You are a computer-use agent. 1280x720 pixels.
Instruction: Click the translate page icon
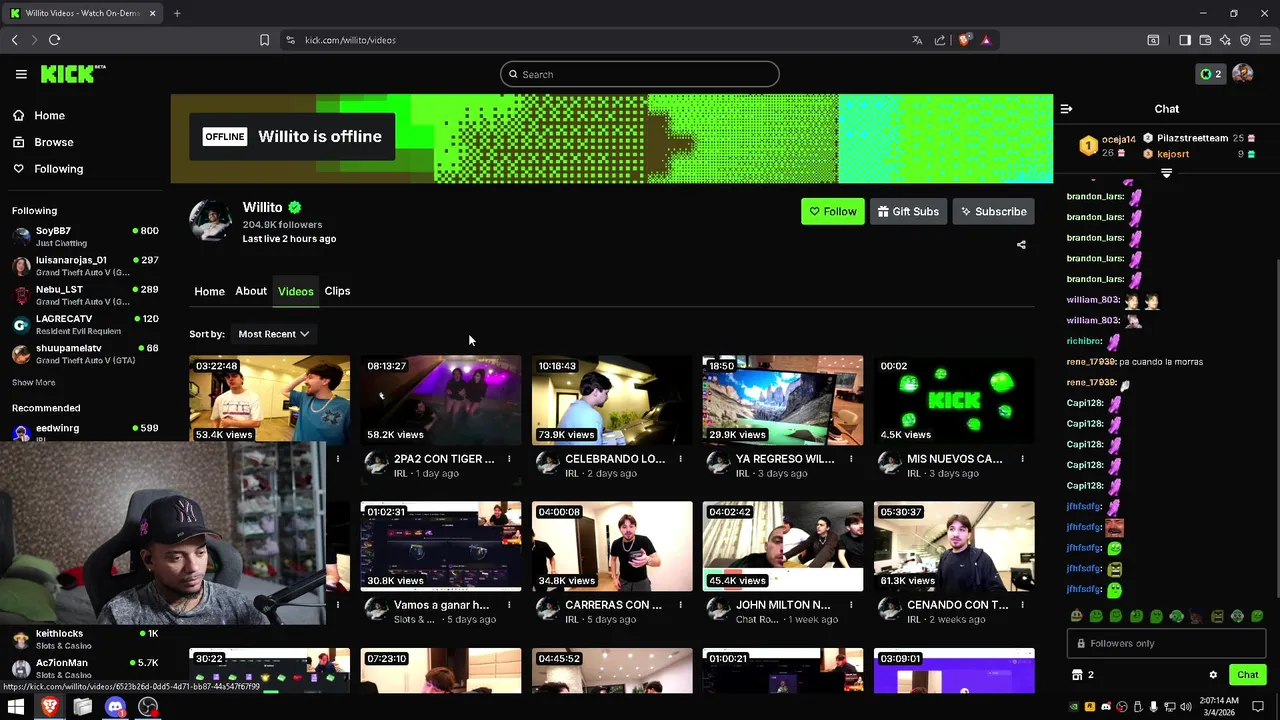pos(917,40)
